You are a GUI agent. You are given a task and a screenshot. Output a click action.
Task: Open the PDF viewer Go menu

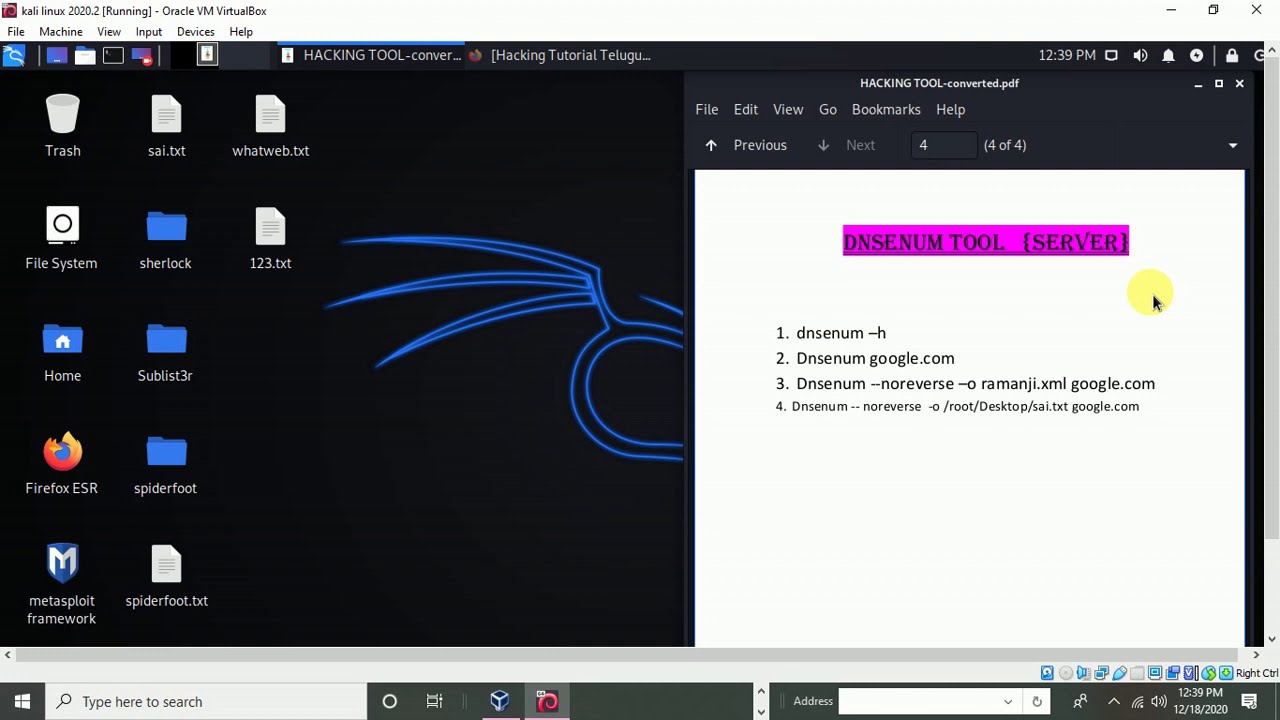(828, 109)
